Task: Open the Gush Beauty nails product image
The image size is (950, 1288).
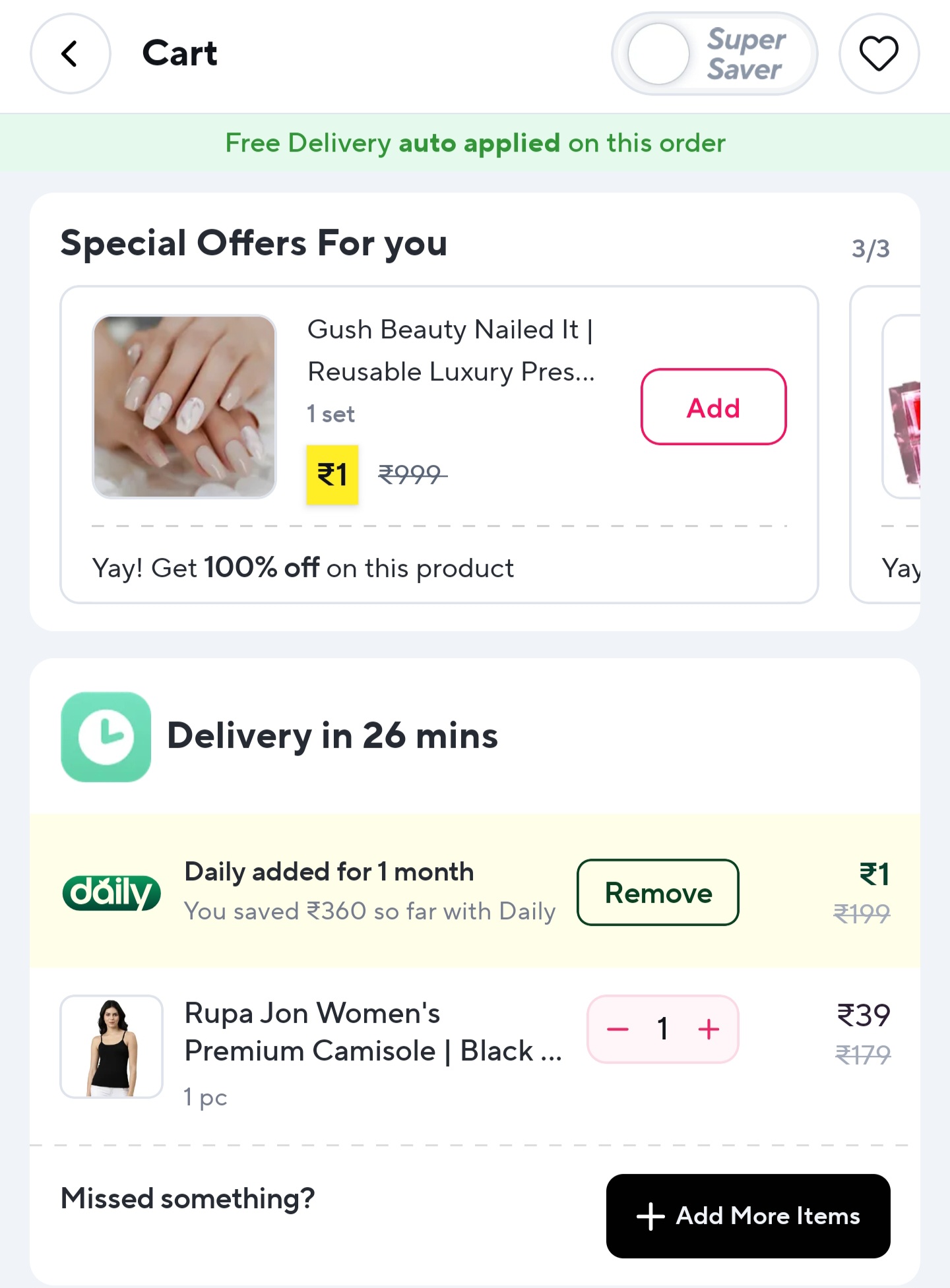Action: (x=184, y=406)
